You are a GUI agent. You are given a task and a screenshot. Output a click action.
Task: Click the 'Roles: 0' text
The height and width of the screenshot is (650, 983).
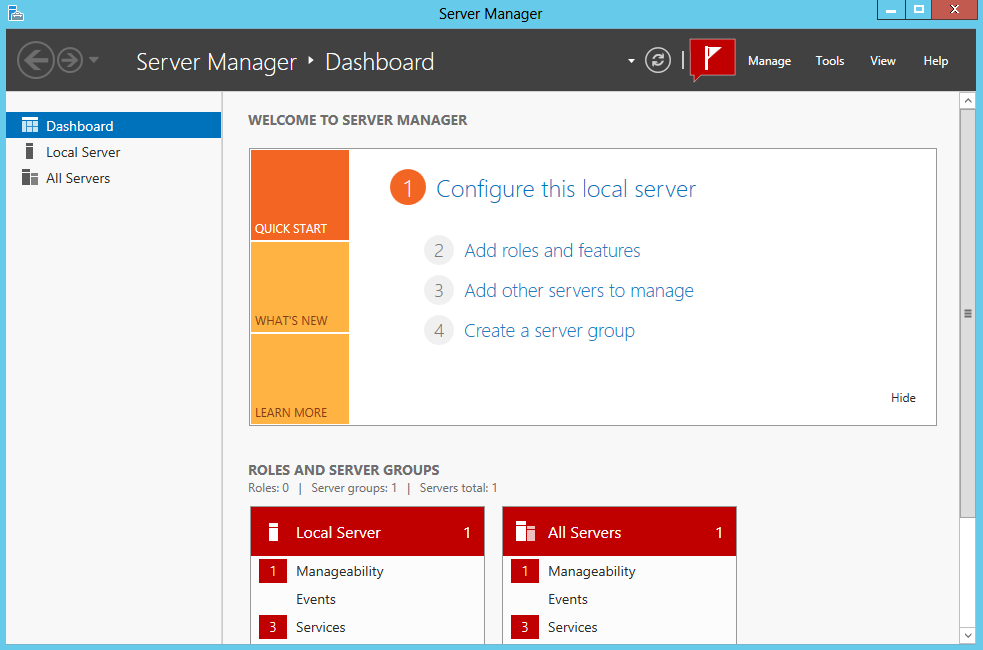point(268,488)
